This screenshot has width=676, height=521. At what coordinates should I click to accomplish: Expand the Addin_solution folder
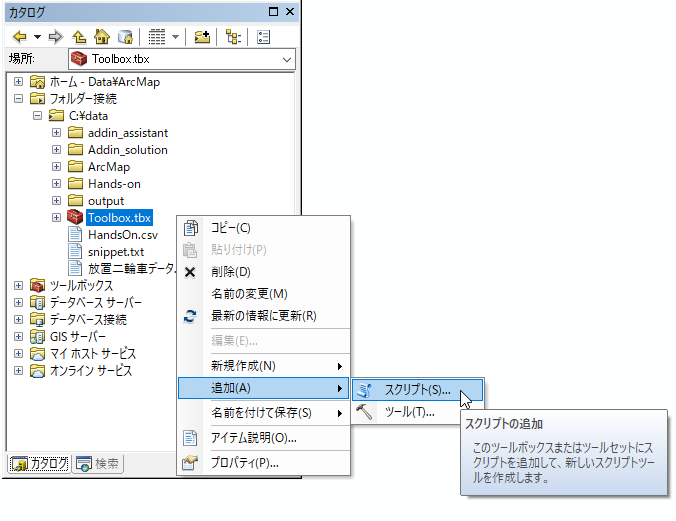coord(56,150)
